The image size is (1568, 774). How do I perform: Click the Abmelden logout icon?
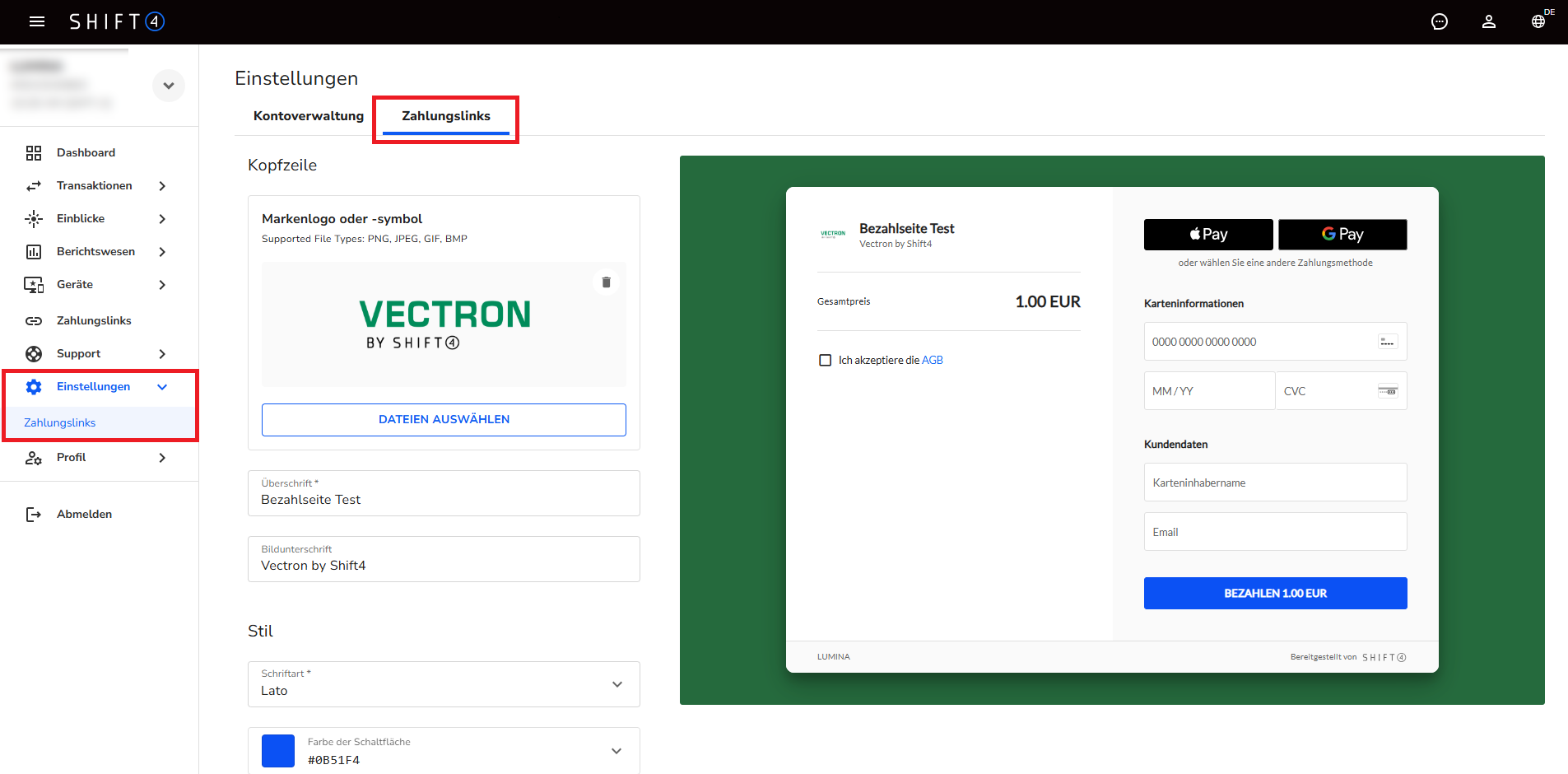point(34,515)
